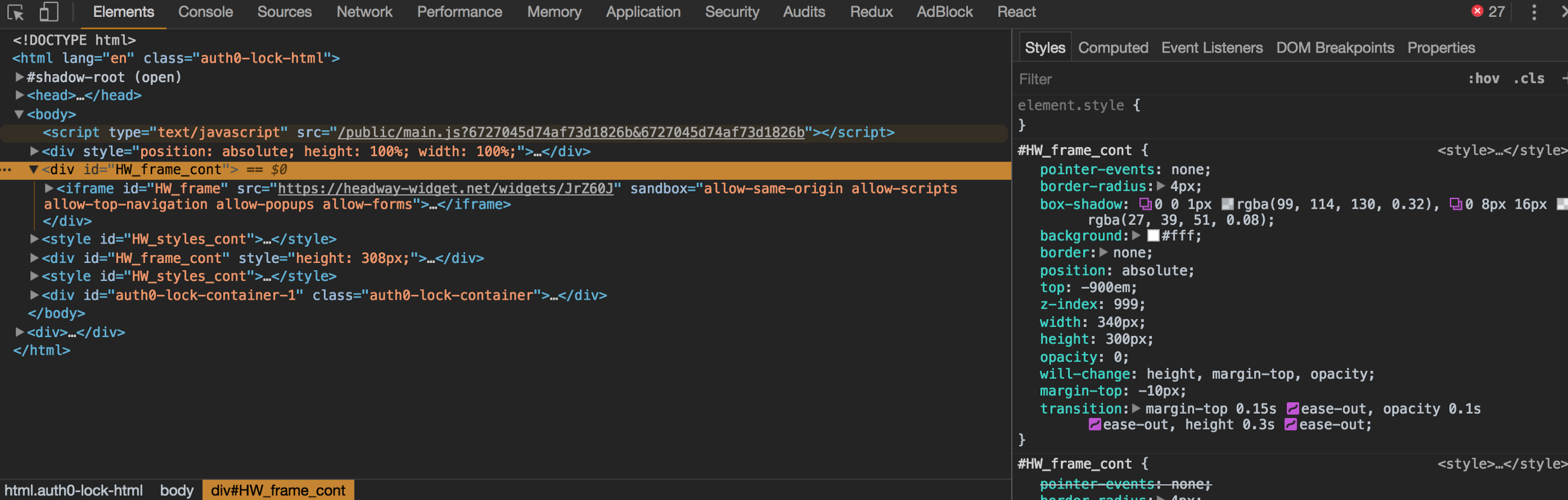1568x500 pixels.
Task: Open the DevTools three-dot customize menu
Action: [x=1534, y=12]
